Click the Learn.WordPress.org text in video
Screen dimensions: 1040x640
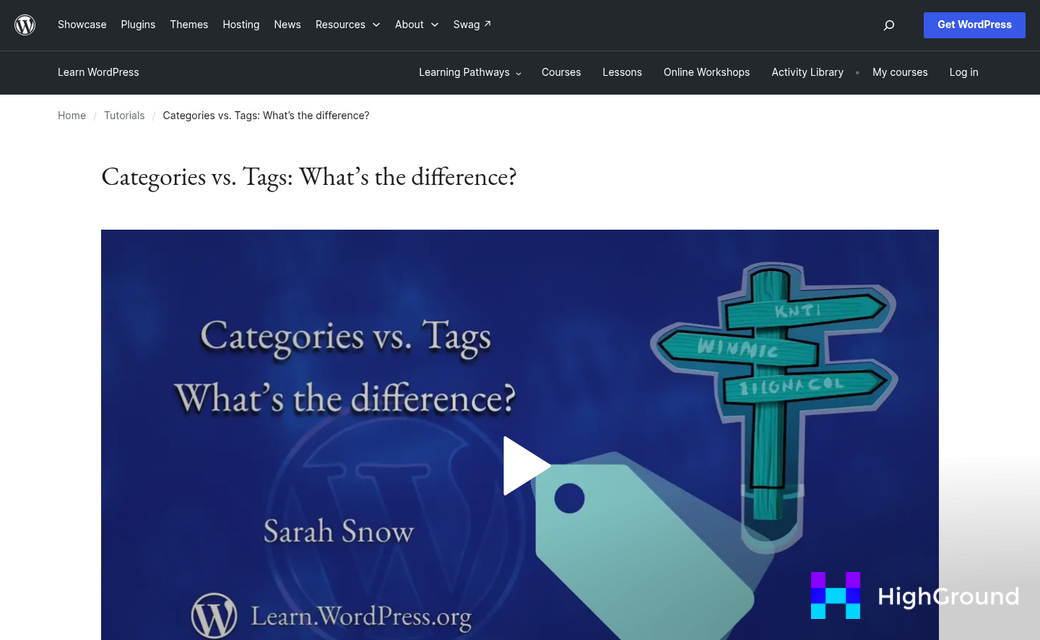coord(361,616)
